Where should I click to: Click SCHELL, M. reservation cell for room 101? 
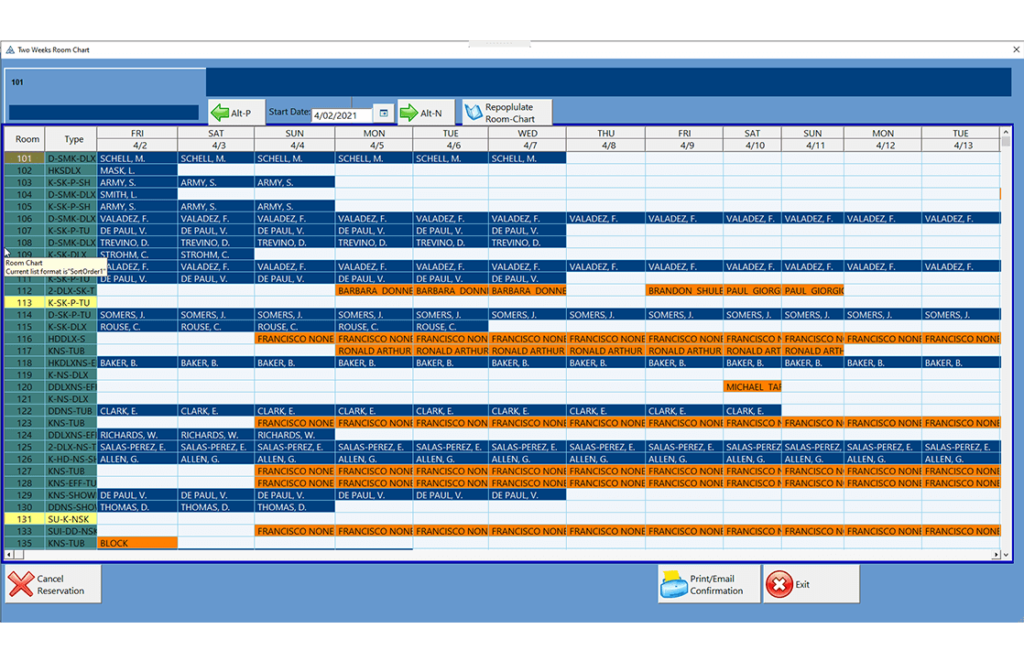(x=136, y=158)
